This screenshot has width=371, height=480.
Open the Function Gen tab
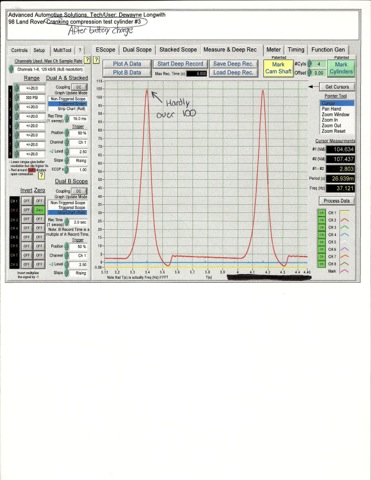[328, 50]
